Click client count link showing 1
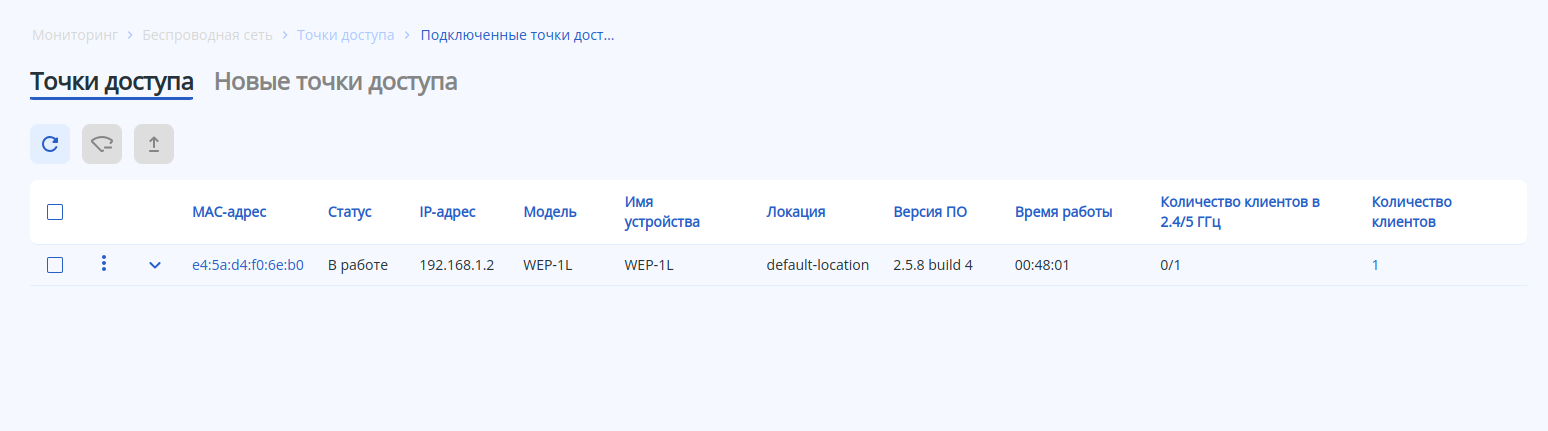This screenshot has height=431, width=1548. pyautogui.click(x=1375, y=265)
